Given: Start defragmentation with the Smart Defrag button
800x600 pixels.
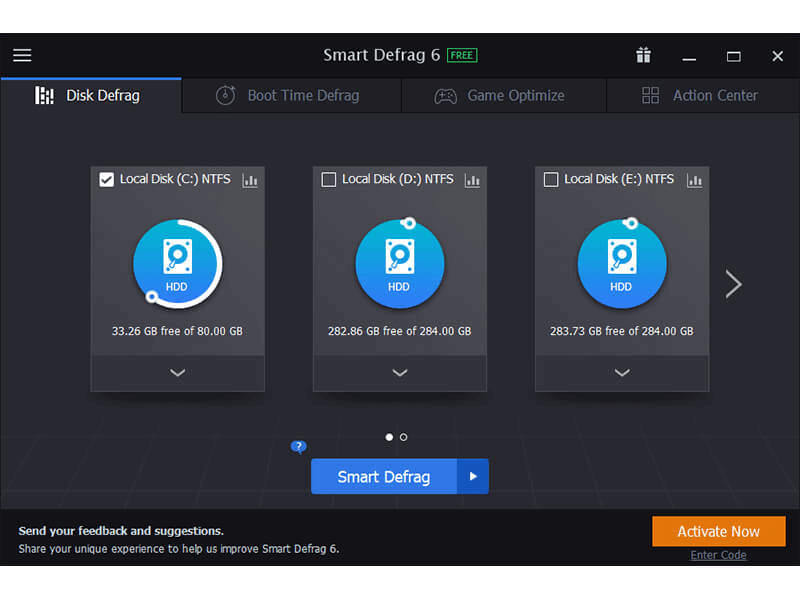Looking at the screenshot, I should tap(384, 477).
